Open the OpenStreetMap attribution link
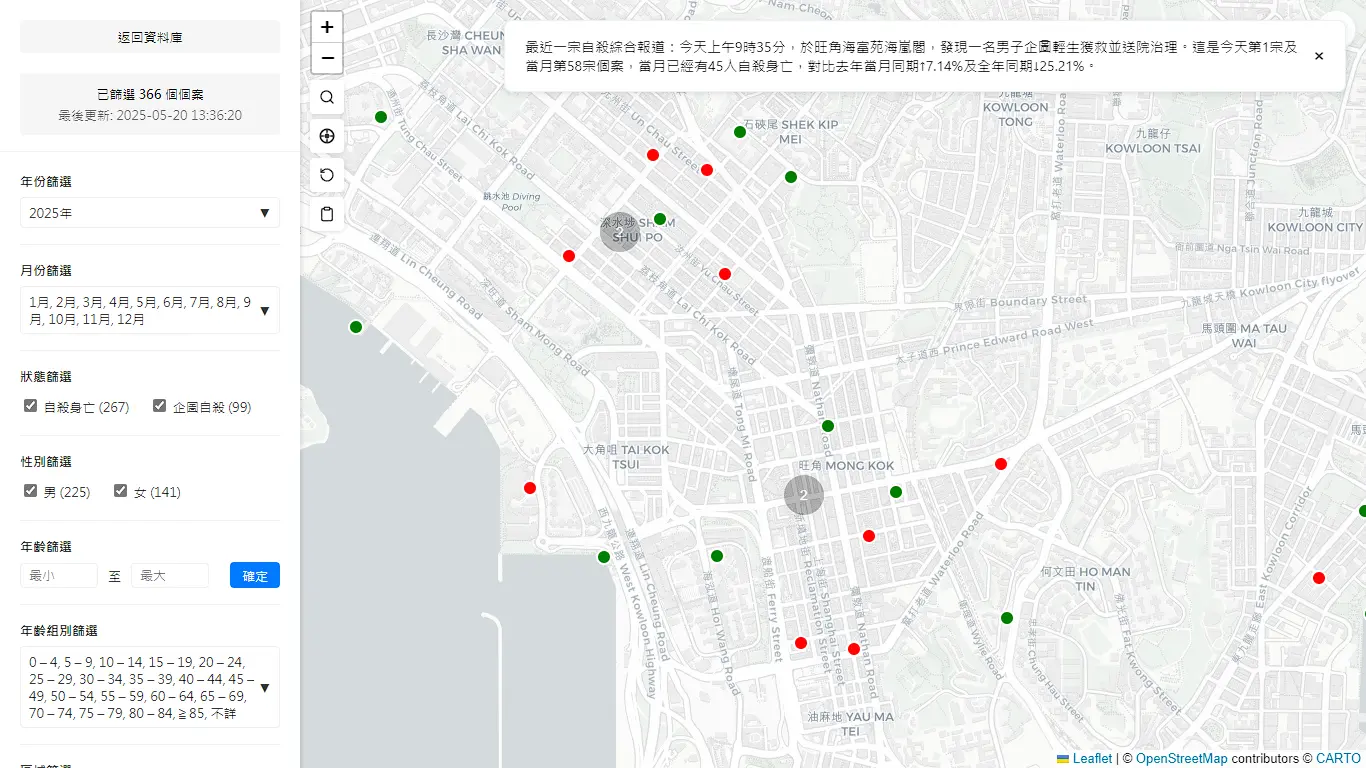 (x=1182, y=759)
